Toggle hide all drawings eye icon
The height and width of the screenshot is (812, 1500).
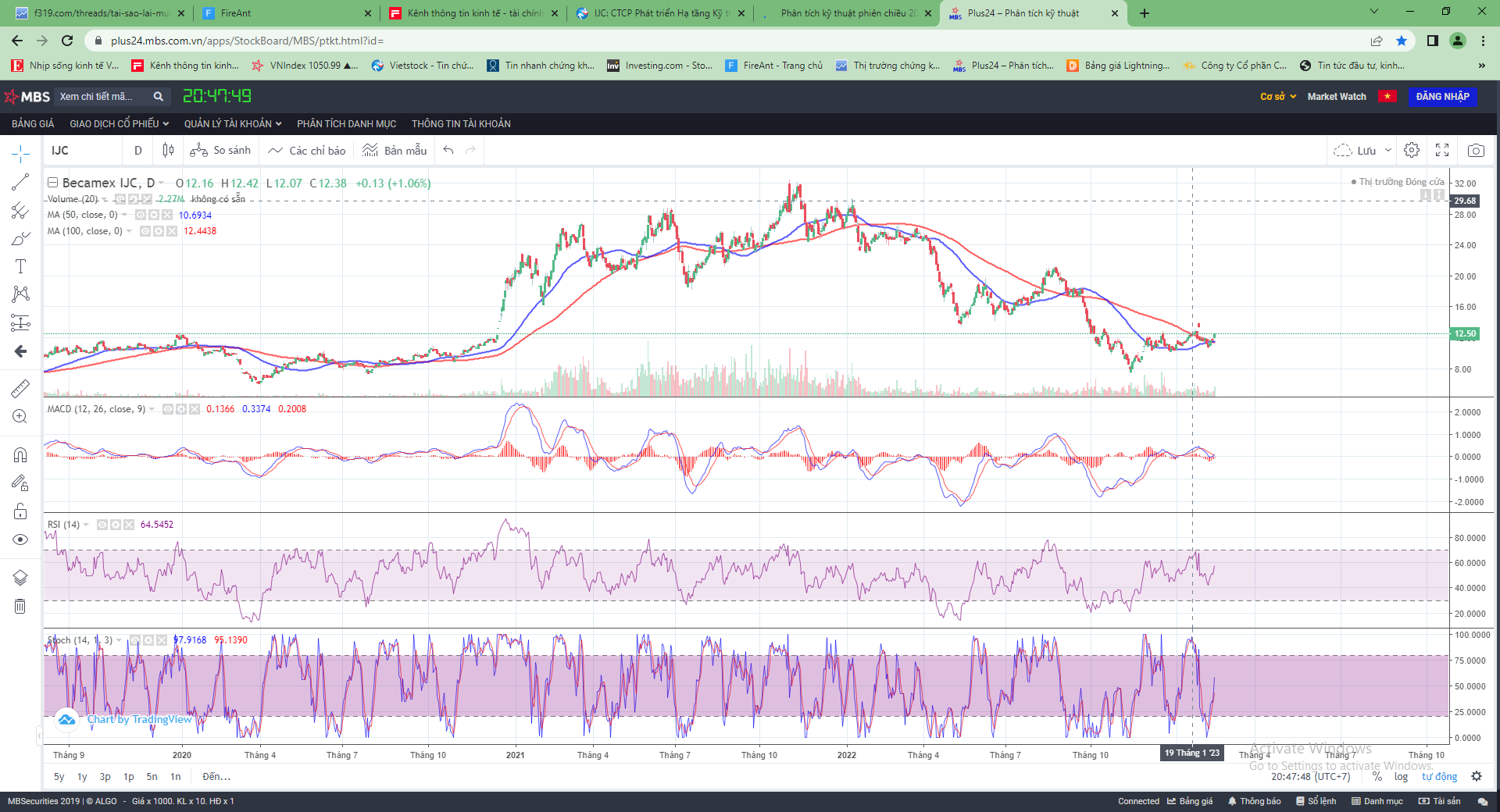(20, 540)
